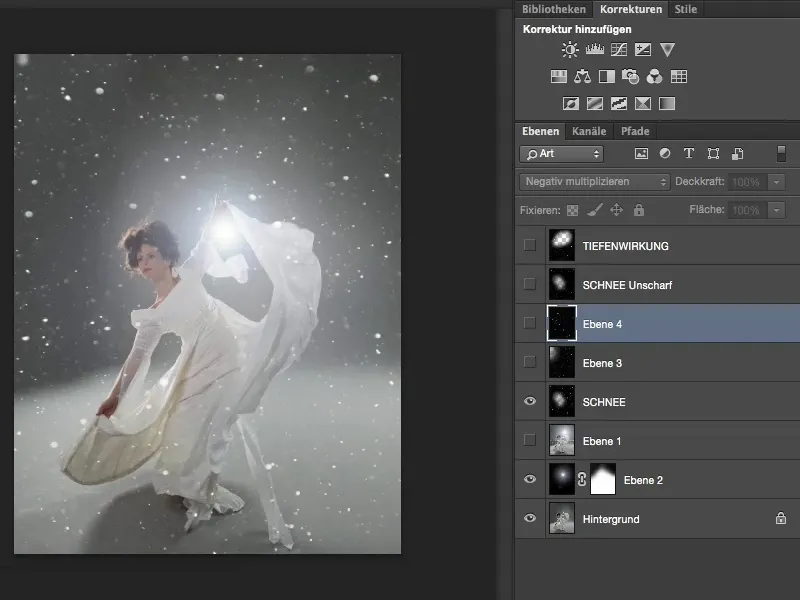Add a Brightness/Contrast adjustment
The width and height of the screenshot is (800, 600).
pos(570,49)
